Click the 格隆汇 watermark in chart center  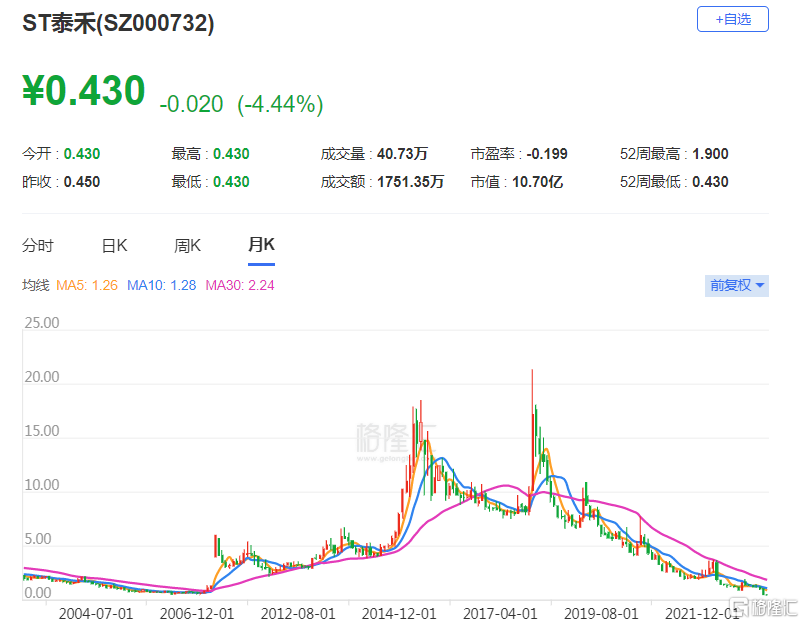point(394,441)
